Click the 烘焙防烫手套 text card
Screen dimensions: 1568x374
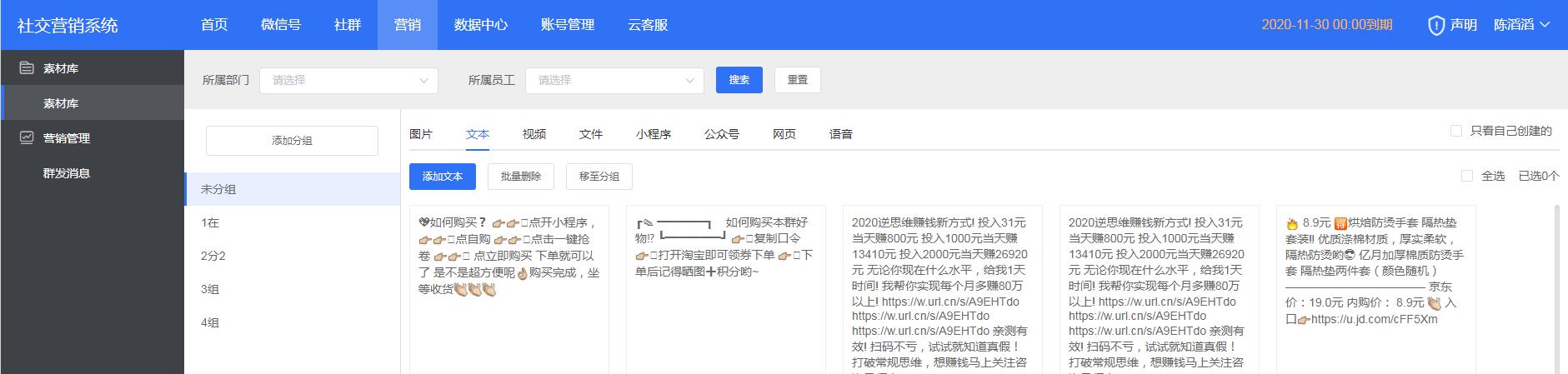(x=1376, y=289)
